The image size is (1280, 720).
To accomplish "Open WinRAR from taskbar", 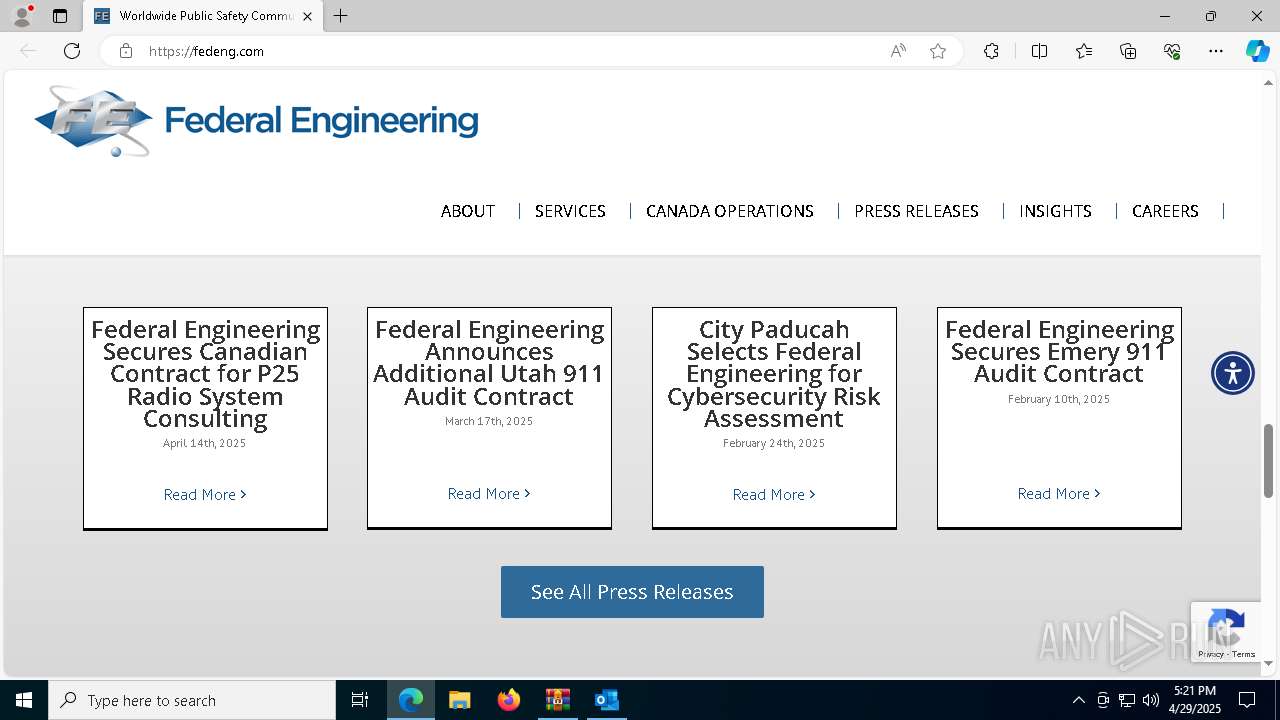I will (x=557, y=700).
